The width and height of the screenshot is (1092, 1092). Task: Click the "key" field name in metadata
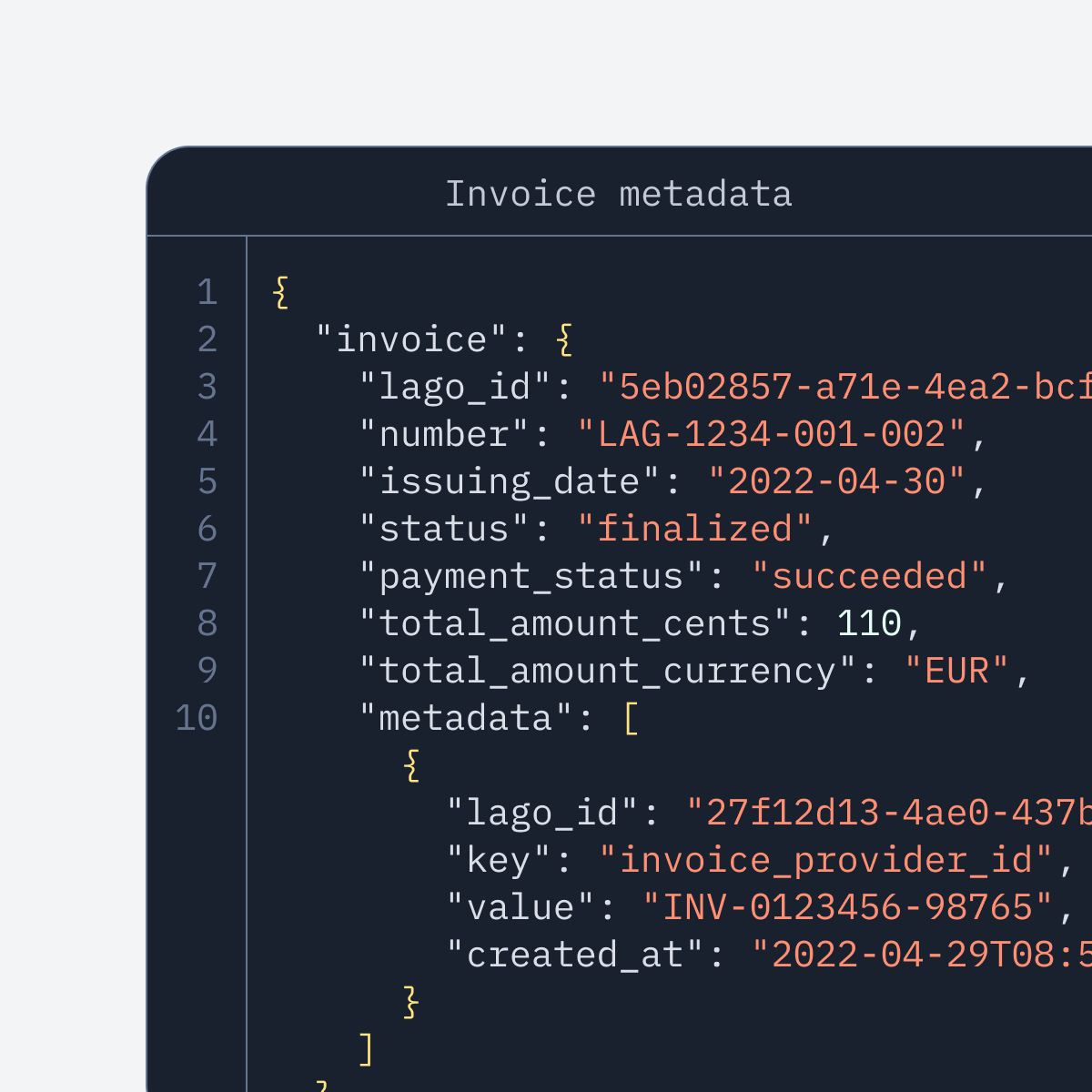coord(499,860)
